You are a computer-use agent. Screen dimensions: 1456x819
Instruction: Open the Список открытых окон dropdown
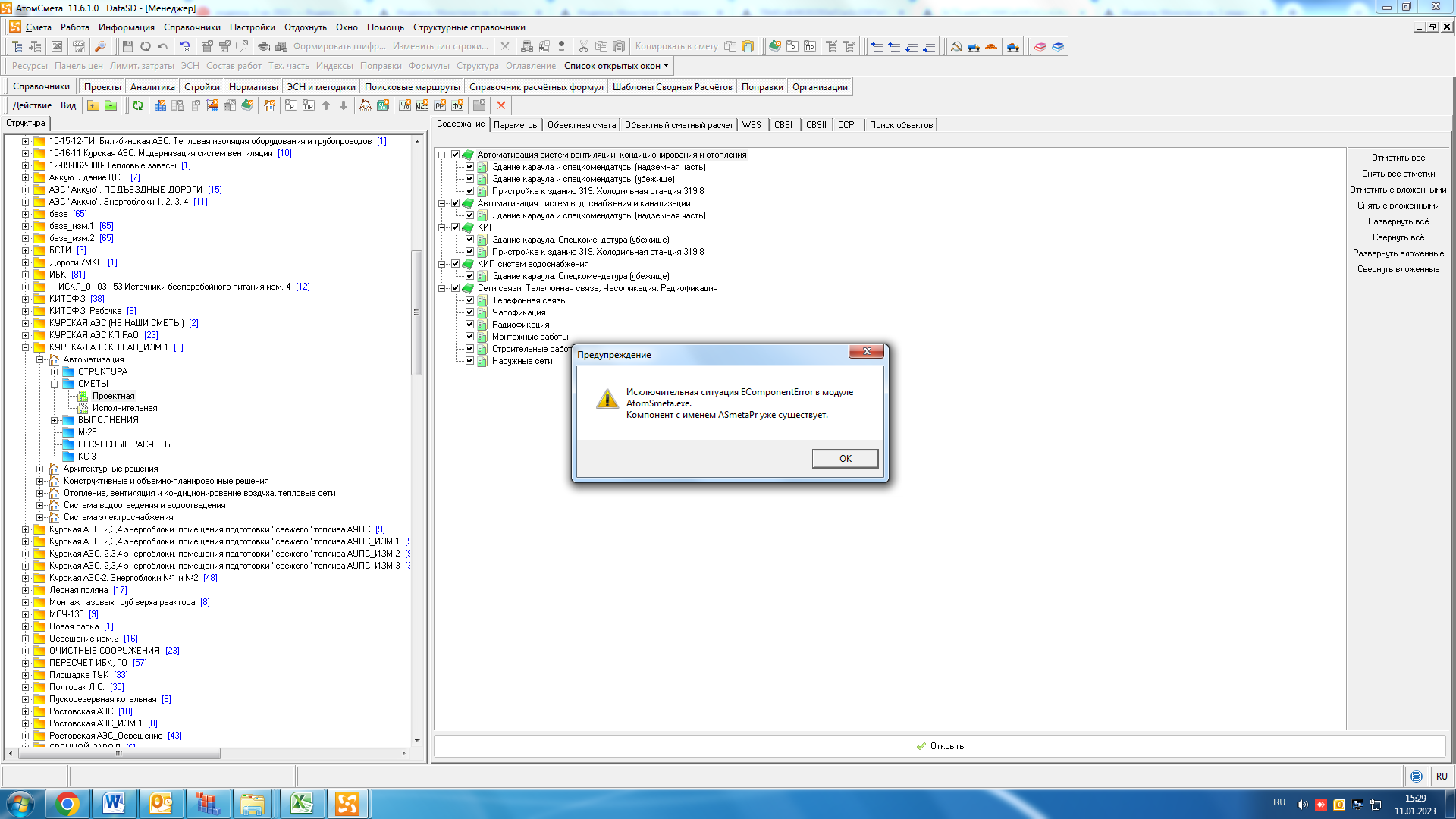[616, 66]
